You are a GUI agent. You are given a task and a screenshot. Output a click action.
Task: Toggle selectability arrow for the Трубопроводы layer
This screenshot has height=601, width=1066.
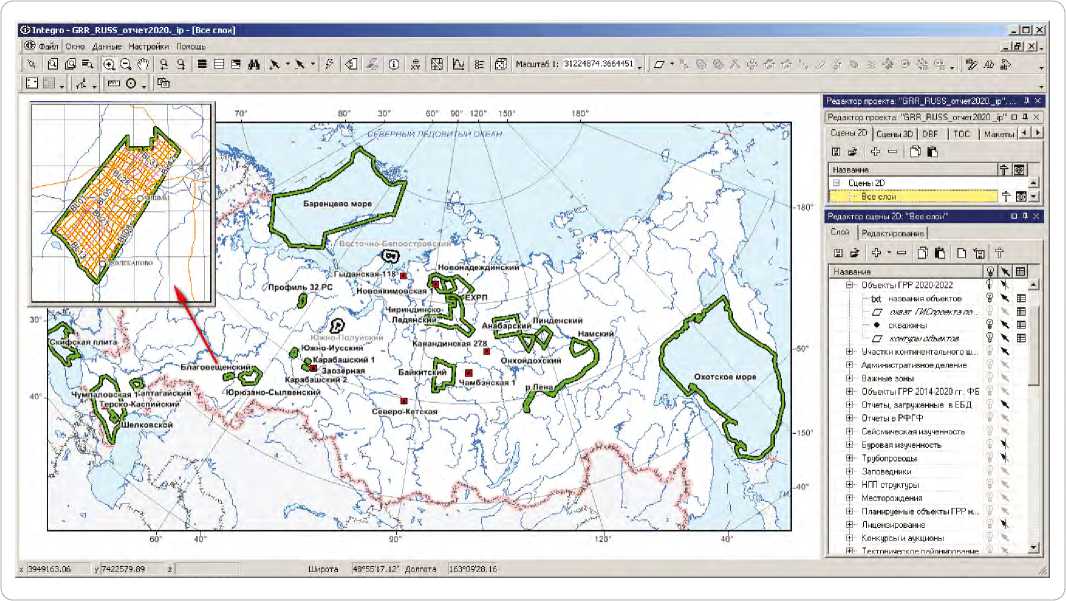(1005, 458)
